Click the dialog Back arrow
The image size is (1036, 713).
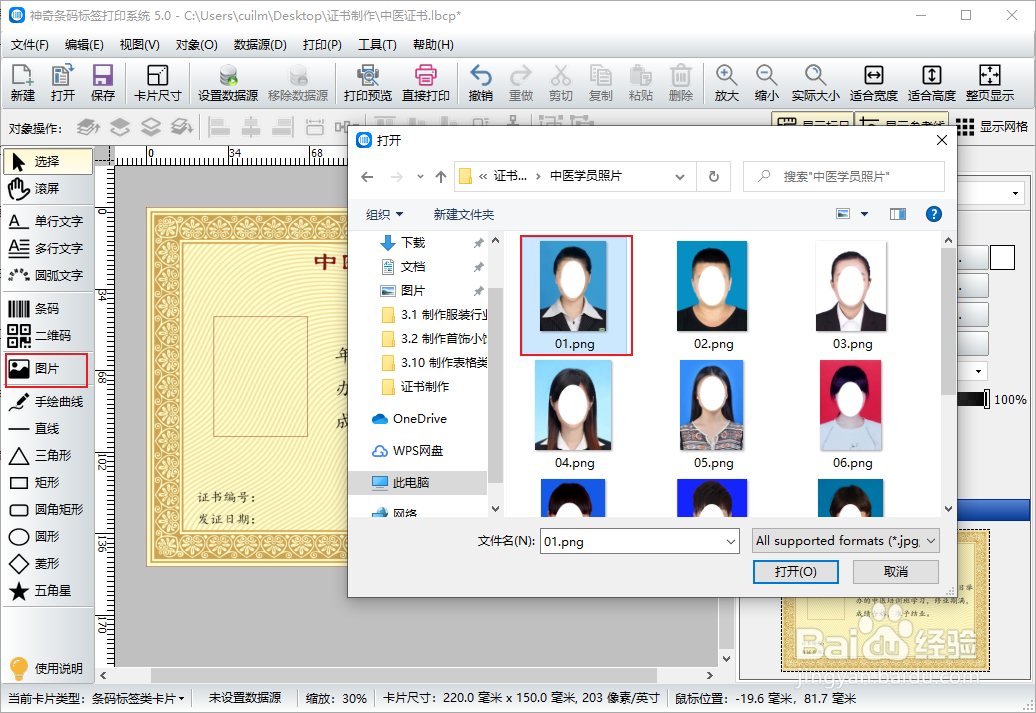click(367, 176)
